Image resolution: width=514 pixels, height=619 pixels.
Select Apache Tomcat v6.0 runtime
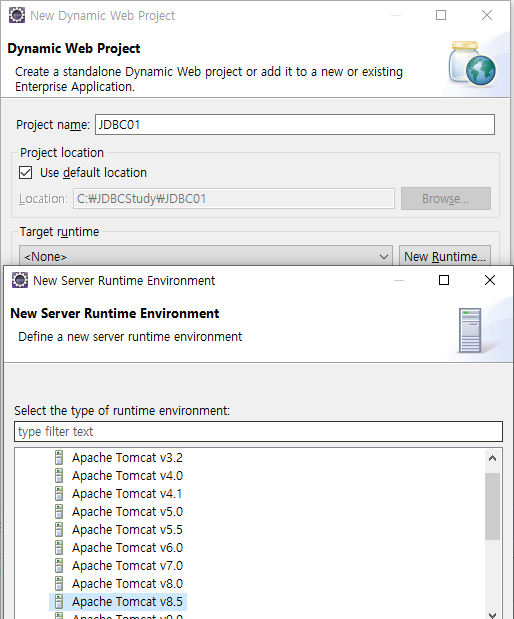(127, 548)
